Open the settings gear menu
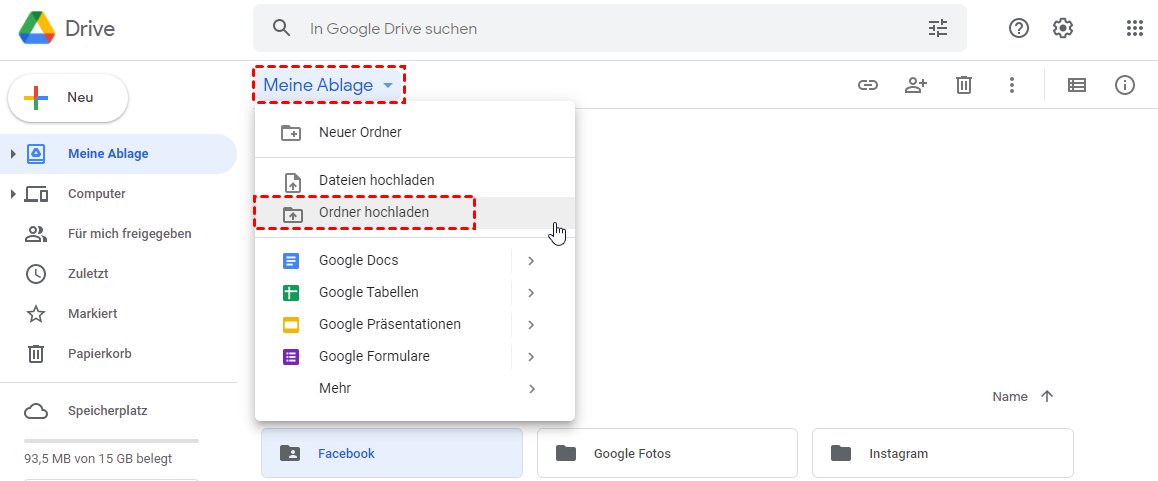Viewport: 1158px width, 481px height. click(1063, 29)
